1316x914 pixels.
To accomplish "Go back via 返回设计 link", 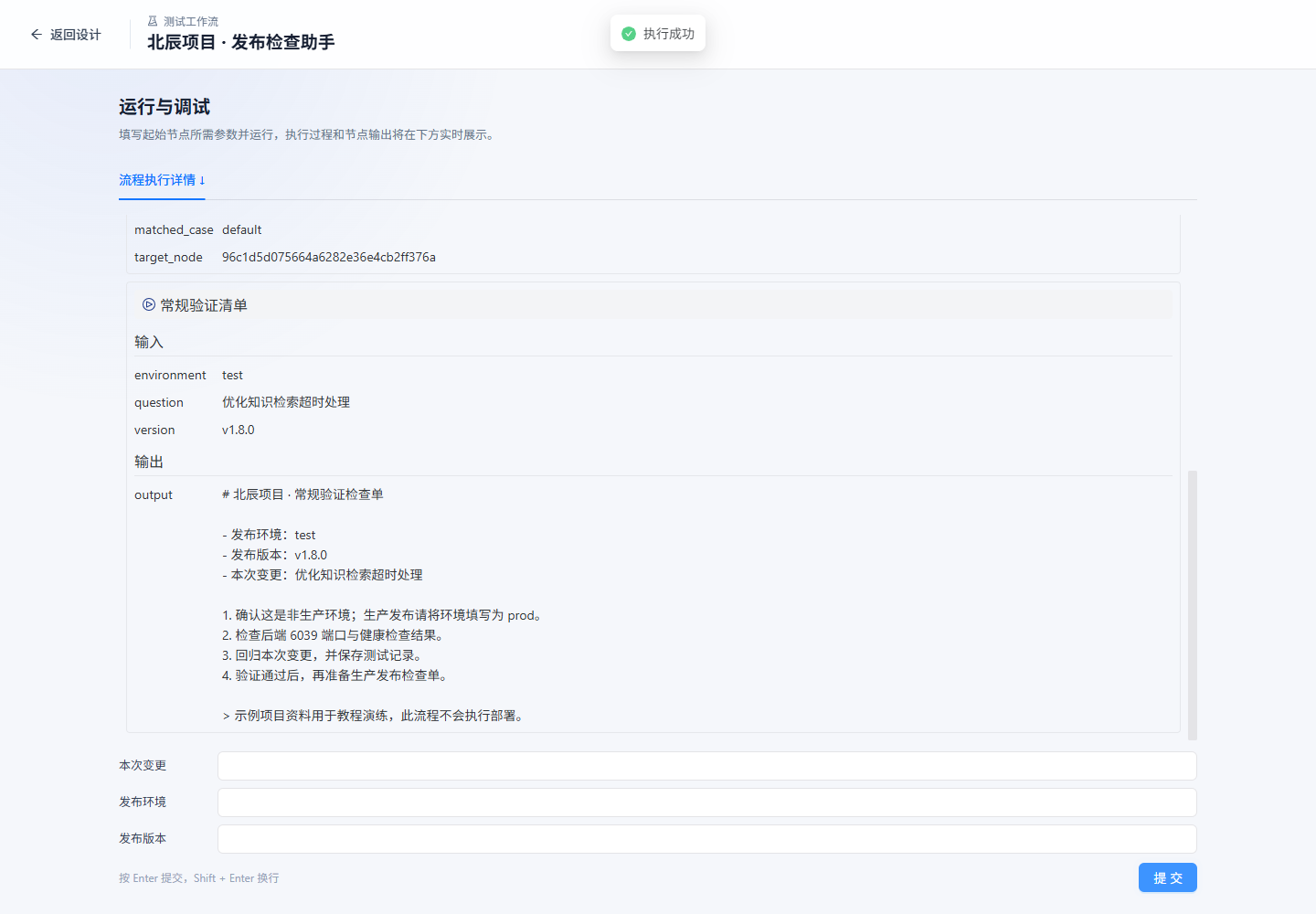I will [66, 35].
